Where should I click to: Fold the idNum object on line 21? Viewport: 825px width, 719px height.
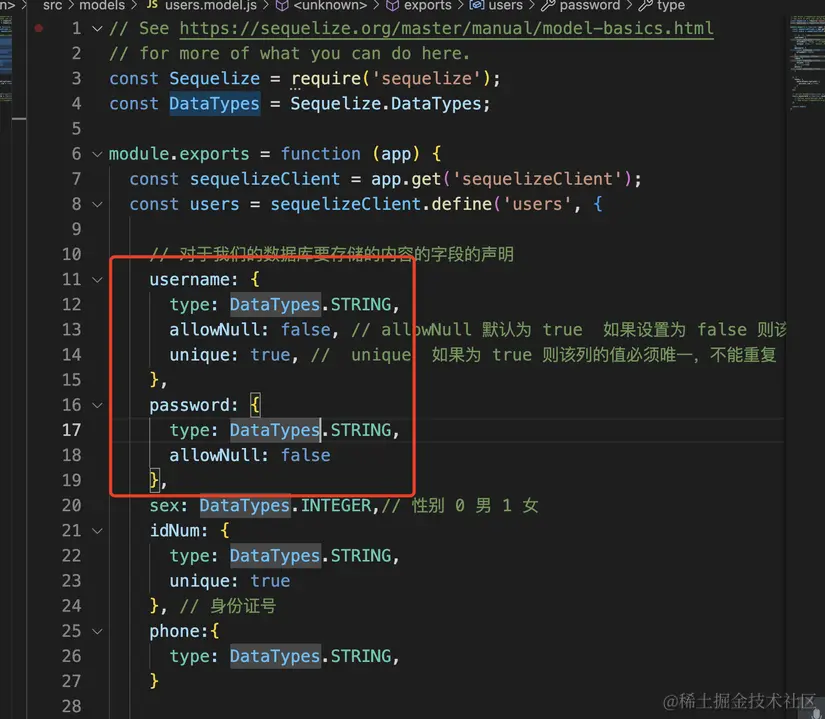tap(97, 531)
